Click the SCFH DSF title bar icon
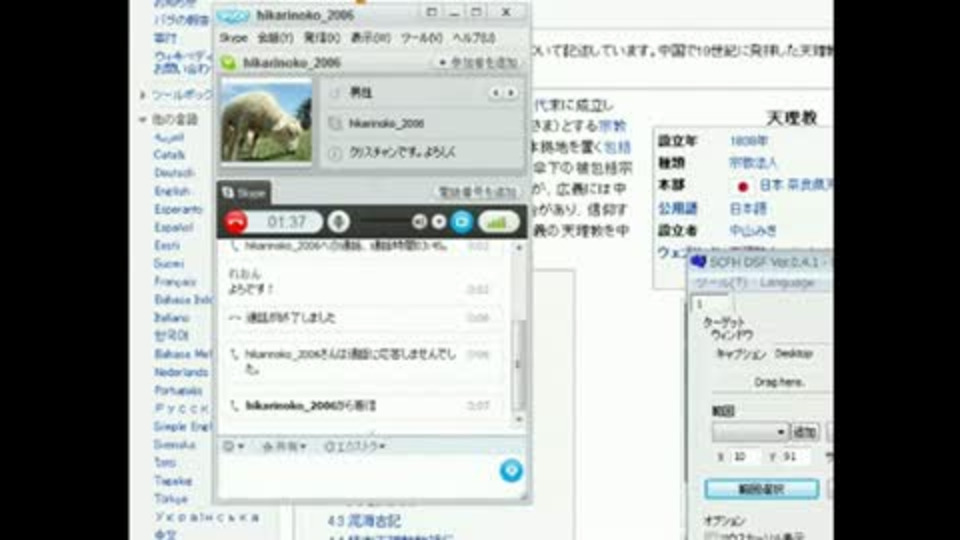960x540 pixels. click(699, 262)
